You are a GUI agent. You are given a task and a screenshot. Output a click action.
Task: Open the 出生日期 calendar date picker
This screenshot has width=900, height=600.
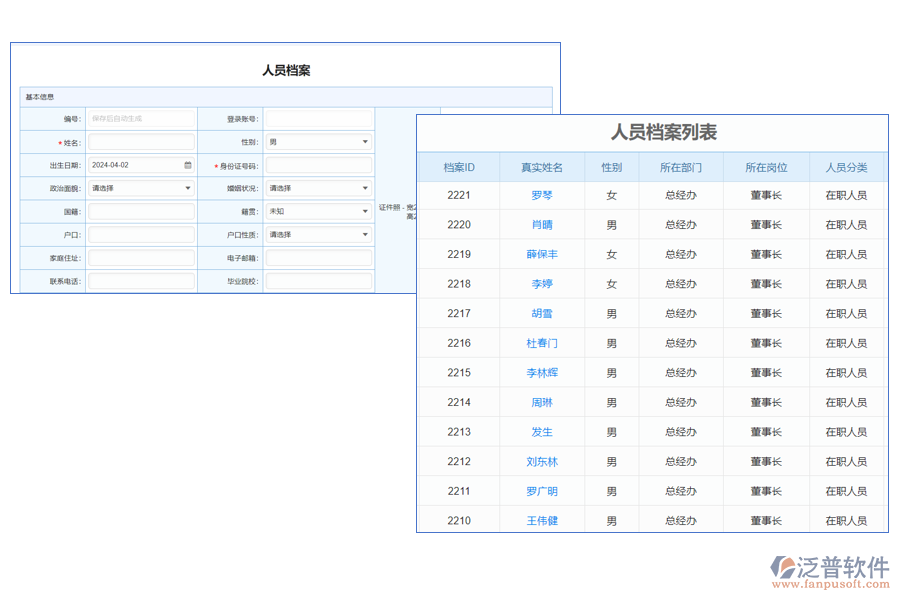[x=189, y=164]
